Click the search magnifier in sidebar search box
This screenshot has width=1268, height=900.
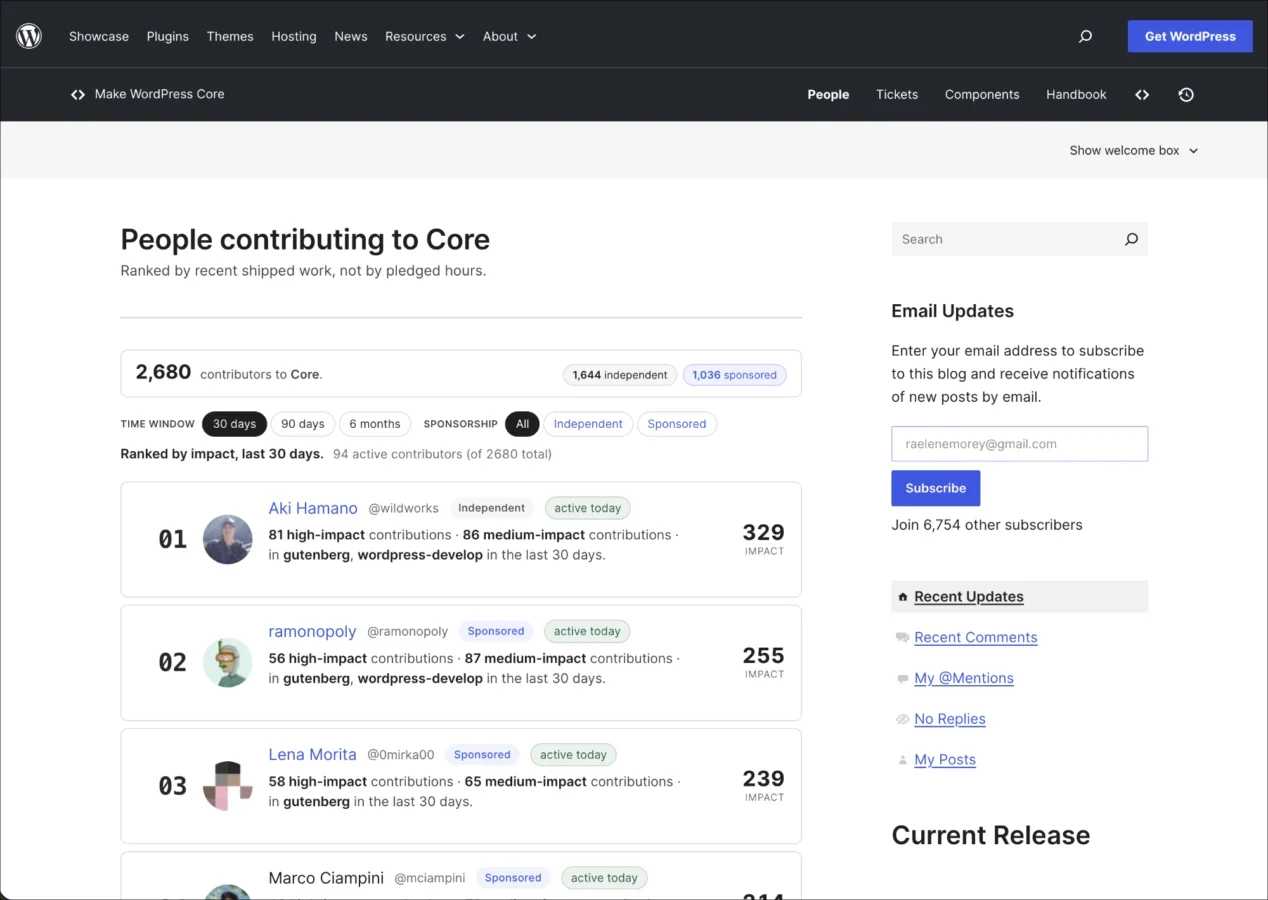pos(1131,239)
